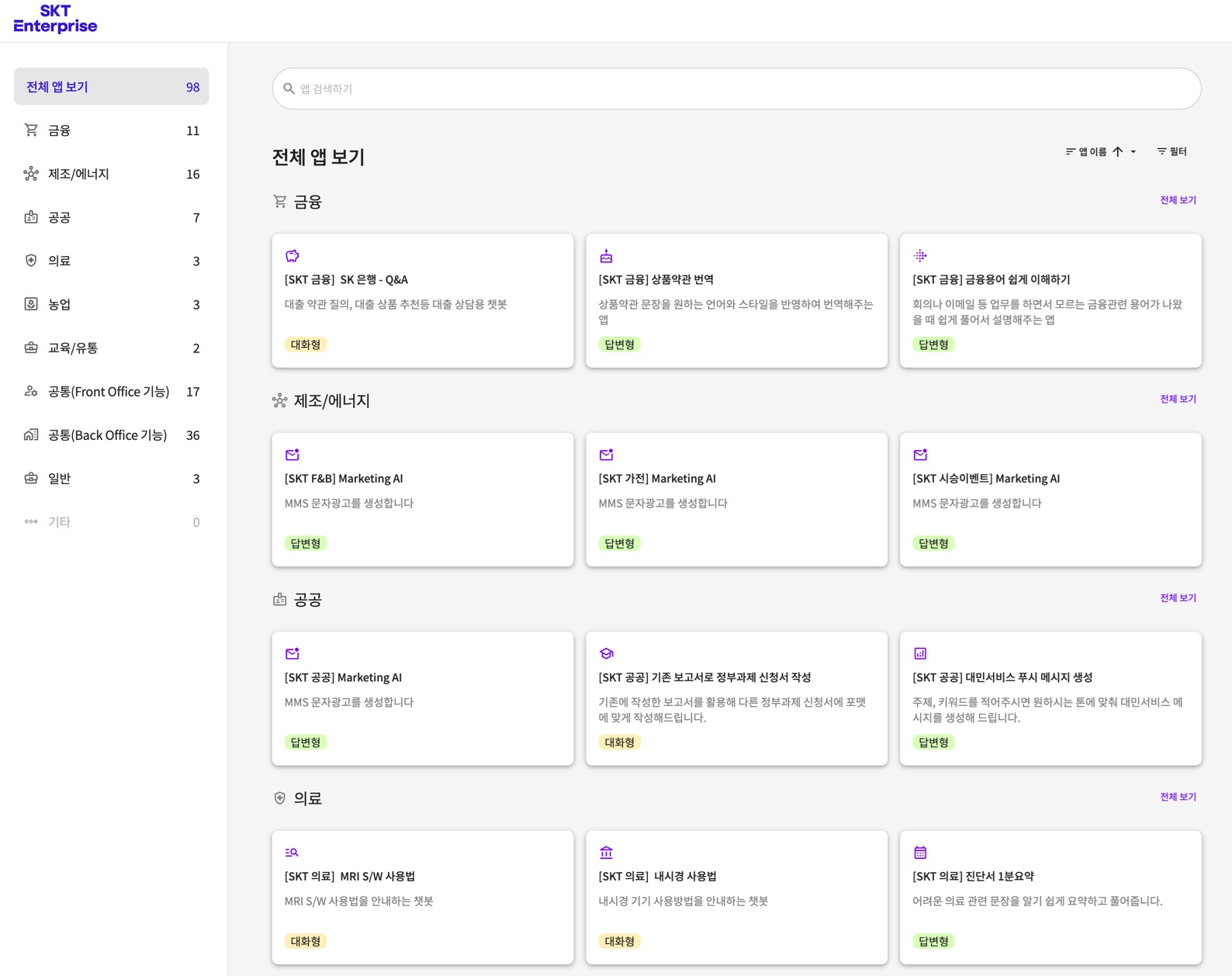This screenshot has width=1232, height=976.
Task: Click 대화형 tag on SK 은행 Q&A card
Action: pyautogui.click(x=306, y=344)
